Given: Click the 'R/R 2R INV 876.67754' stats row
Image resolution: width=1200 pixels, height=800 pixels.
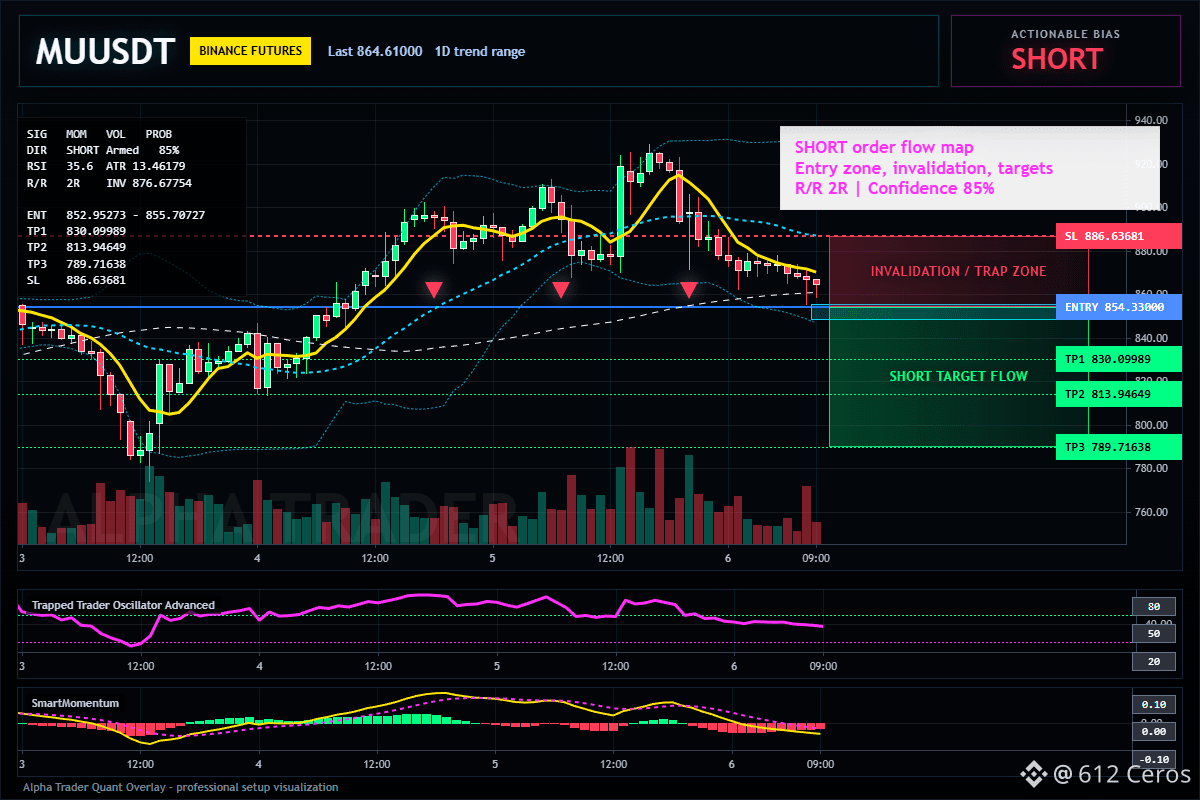Looking at the screenshot, I should pyautogui.click(x=109, y=183).
